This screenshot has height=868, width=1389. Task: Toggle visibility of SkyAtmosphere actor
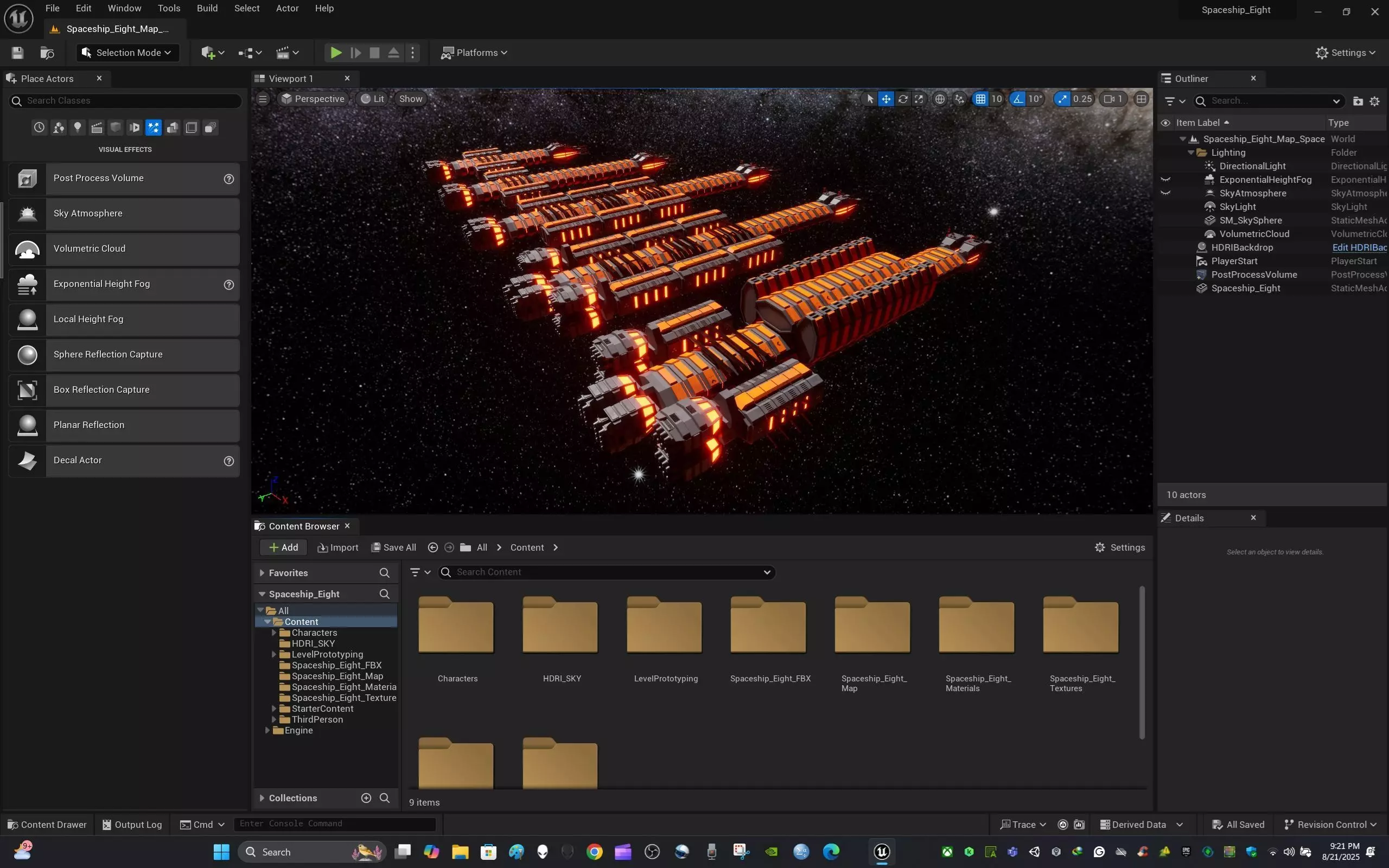click(x=1165, y=194)
